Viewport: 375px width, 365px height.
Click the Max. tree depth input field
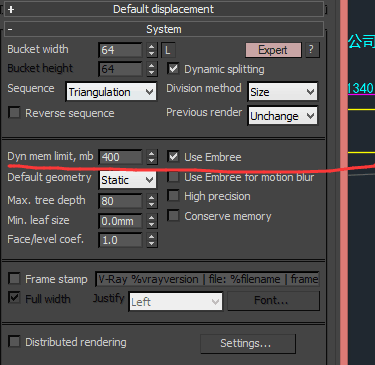[121, 201]
